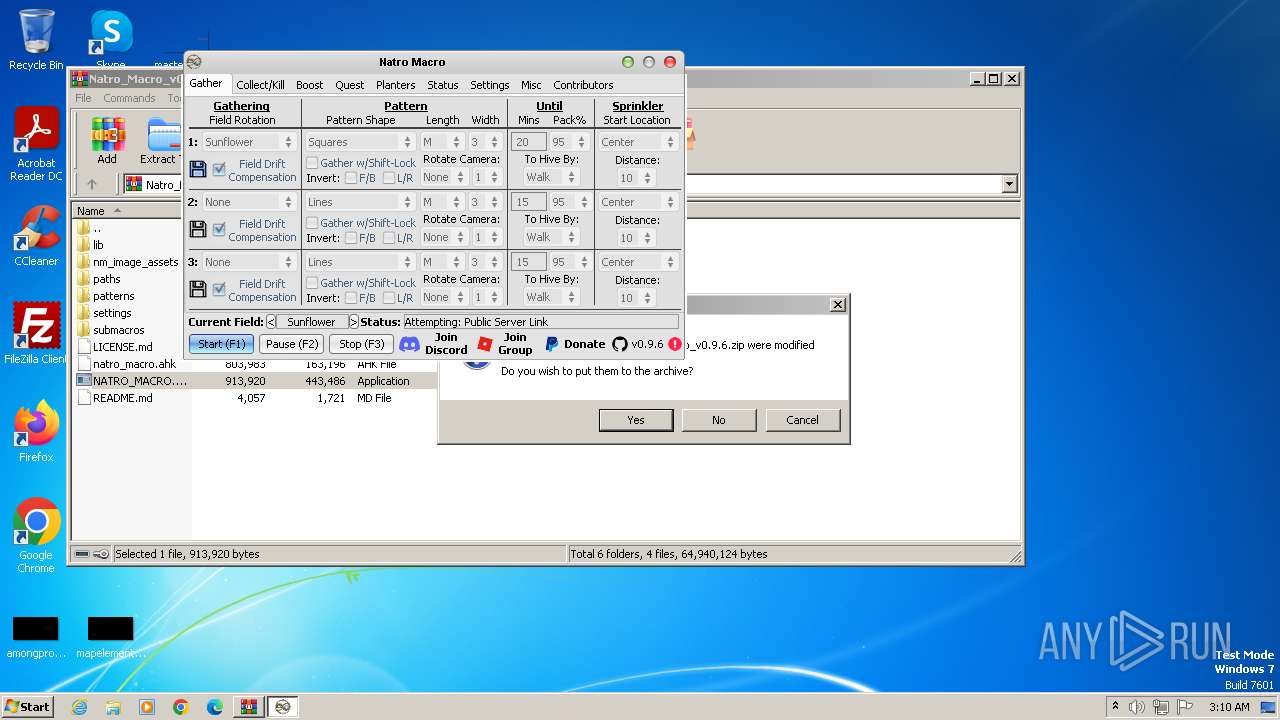Open field 2 Lines pattern shape dropdown

[359, 202]
